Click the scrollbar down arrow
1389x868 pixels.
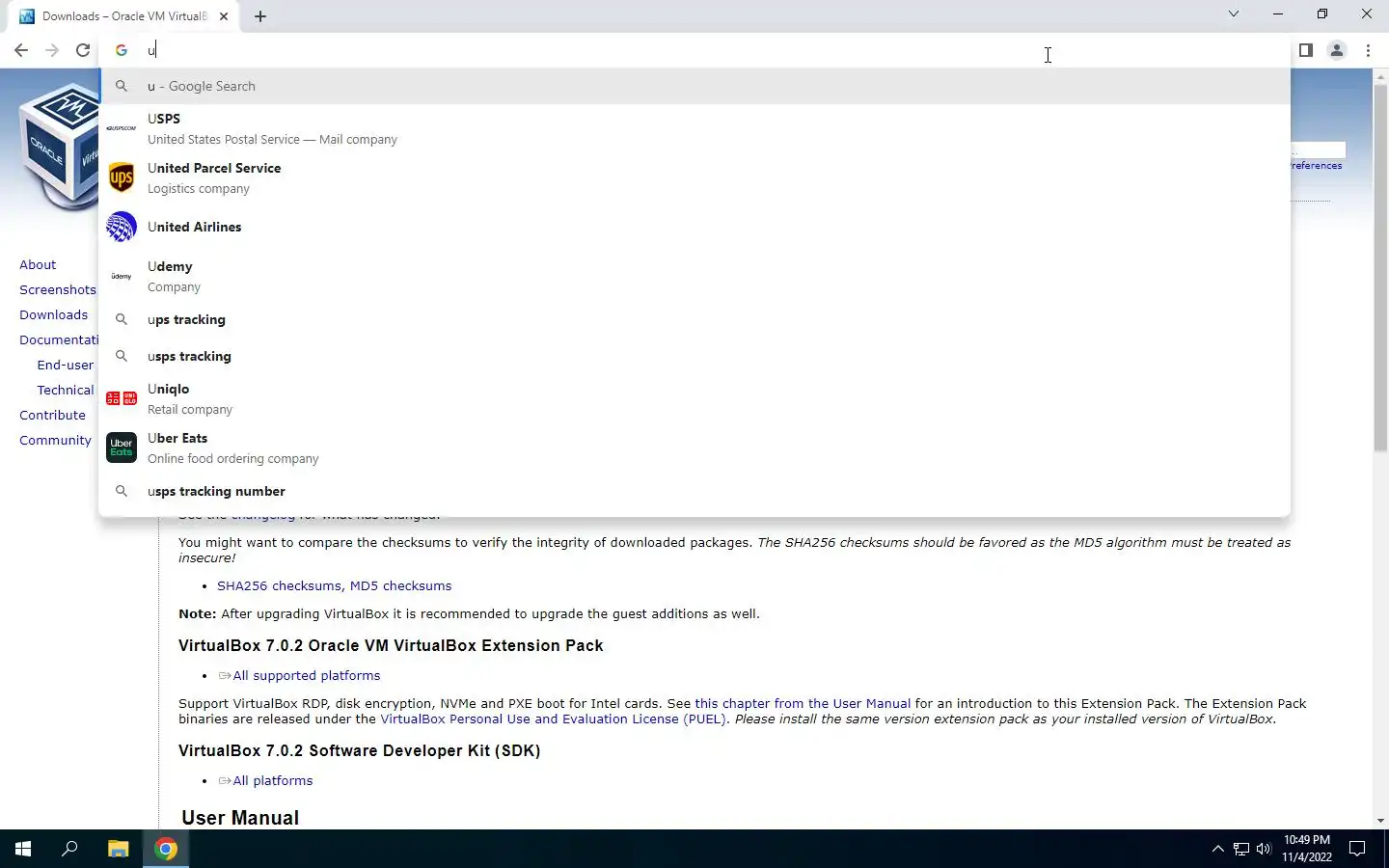[x=1380, y=821]
